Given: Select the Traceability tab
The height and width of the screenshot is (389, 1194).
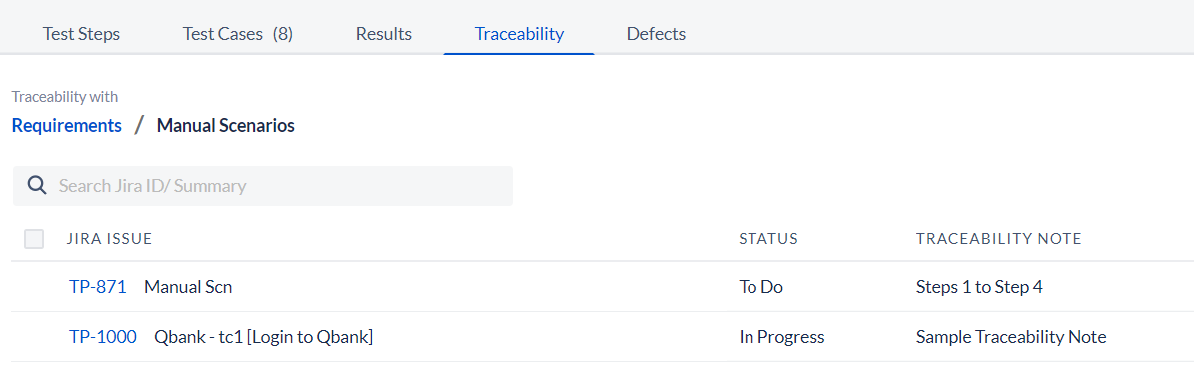Looking at the screenshot, I should [519, 34].
